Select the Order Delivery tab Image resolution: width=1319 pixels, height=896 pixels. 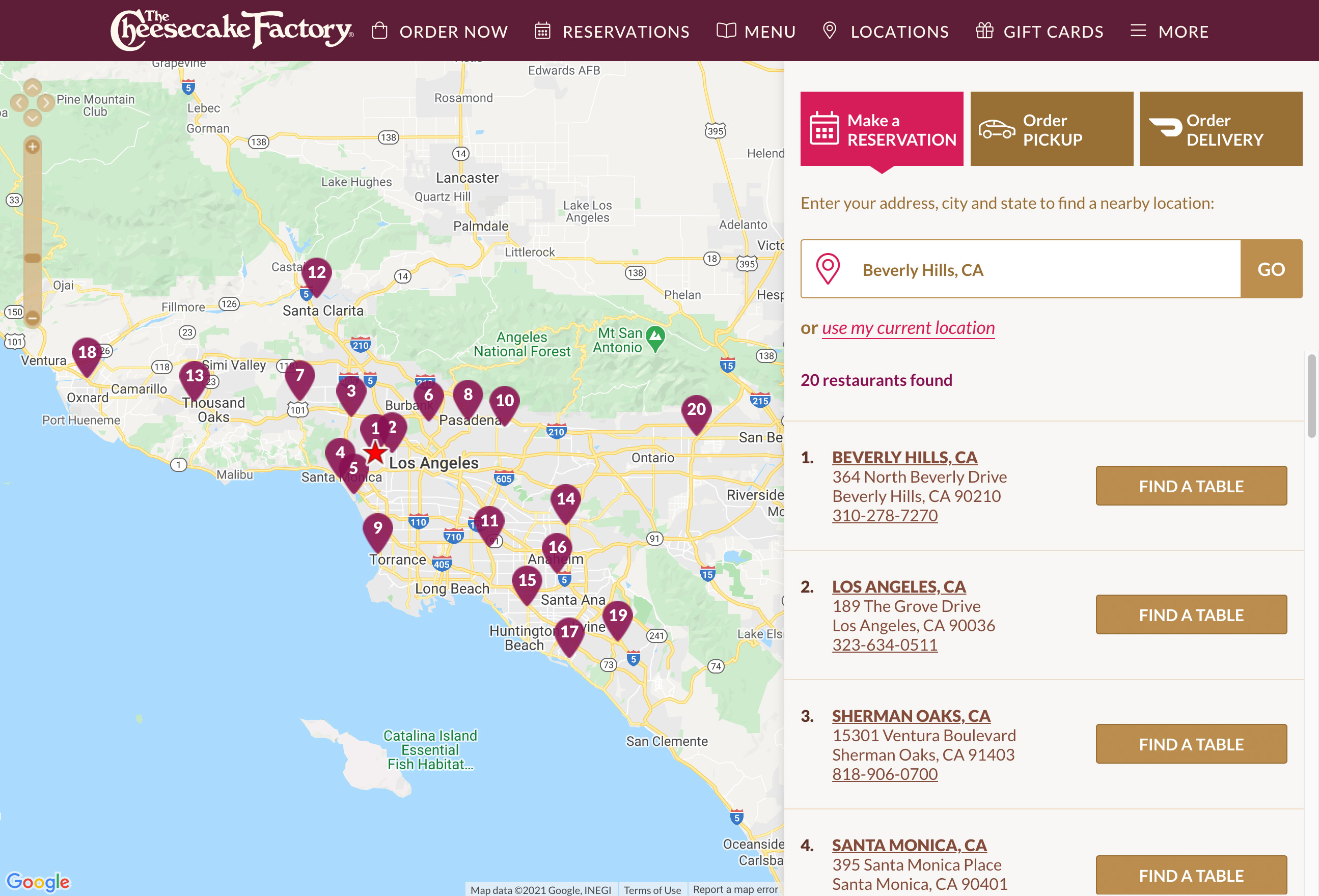[1221, 129]
